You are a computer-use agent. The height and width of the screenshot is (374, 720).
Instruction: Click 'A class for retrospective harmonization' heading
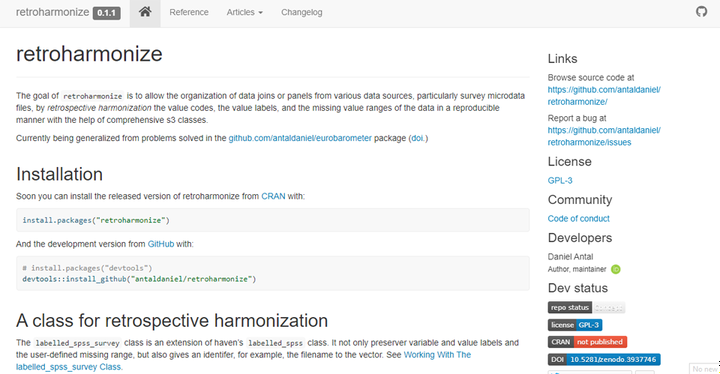[172, 321]
